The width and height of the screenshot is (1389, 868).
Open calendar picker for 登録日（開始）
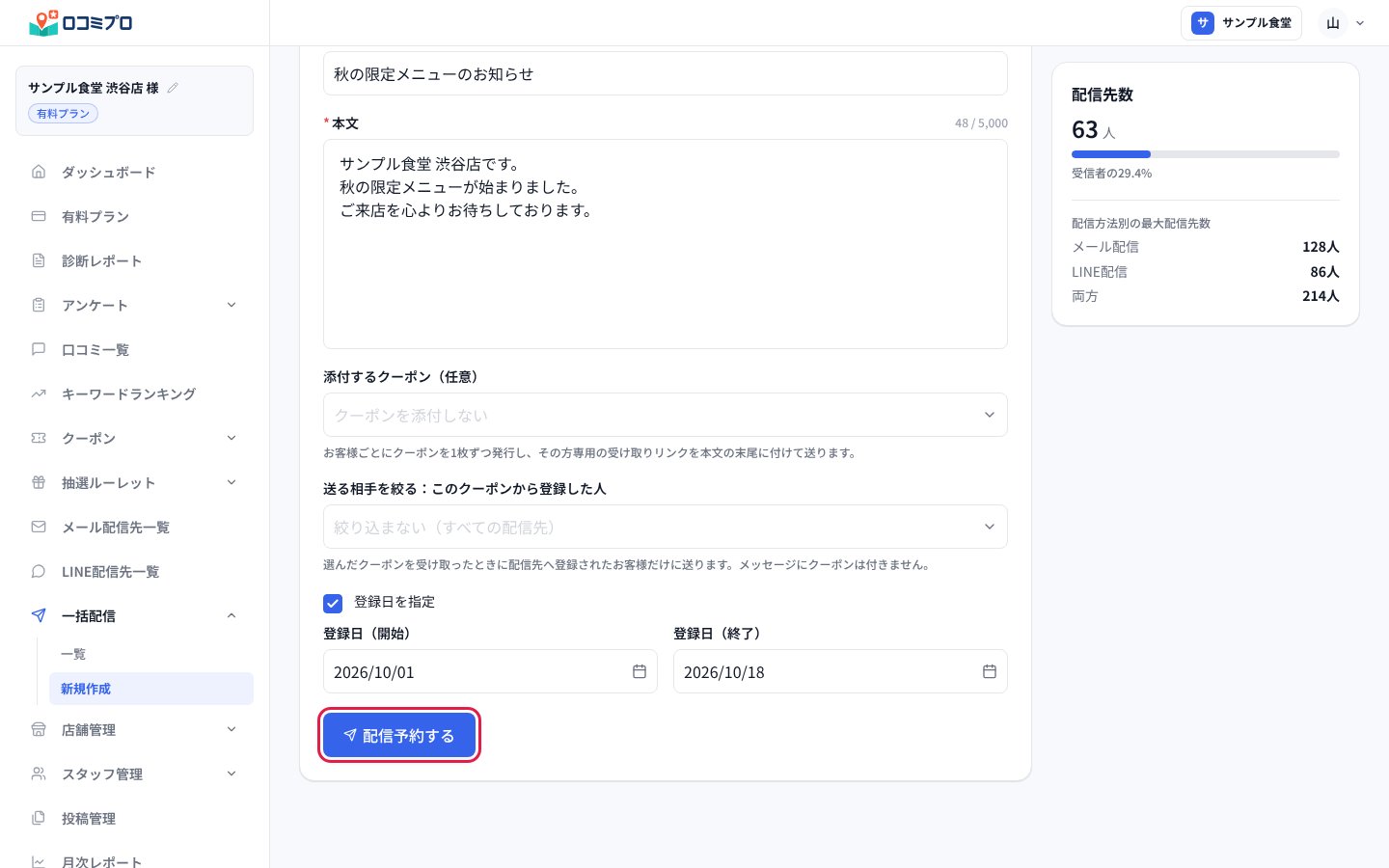click(x=639, y=671)
